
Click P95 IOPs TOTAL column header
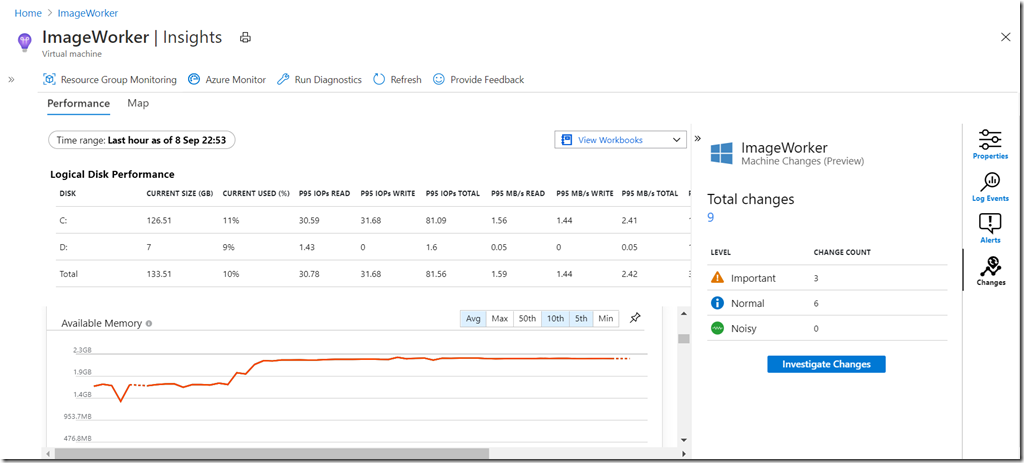tap(453, 194)
